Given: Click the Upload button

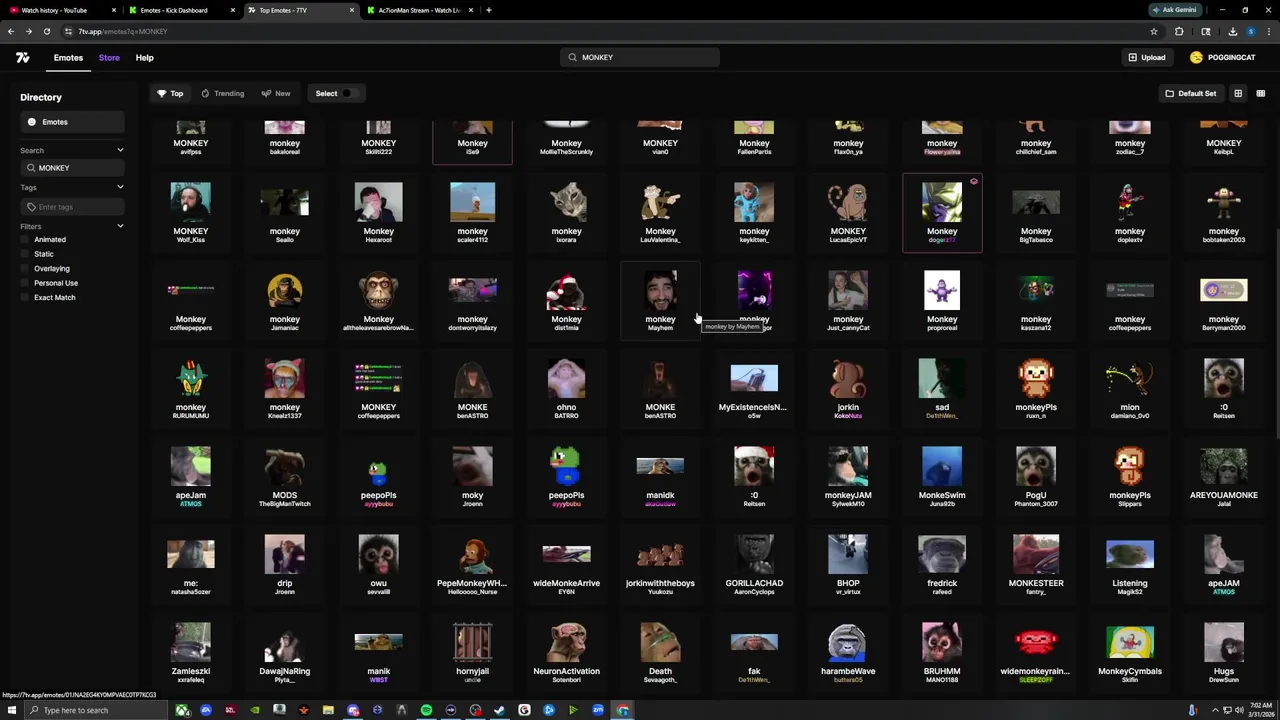Looking at the screenshot, I should (1146, 58).
